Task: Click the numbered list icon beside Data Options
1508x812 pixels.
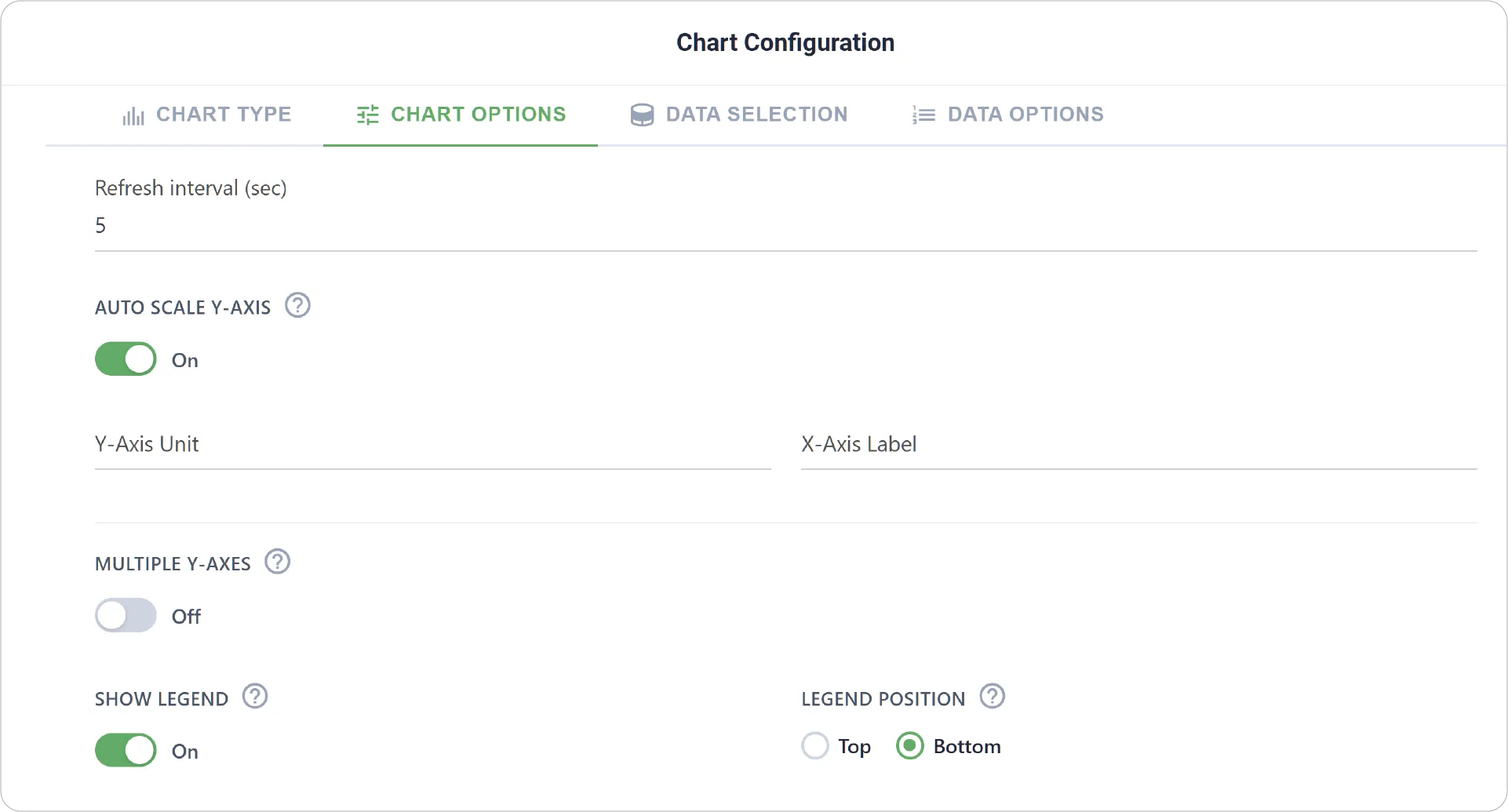Action: point(923,115)
